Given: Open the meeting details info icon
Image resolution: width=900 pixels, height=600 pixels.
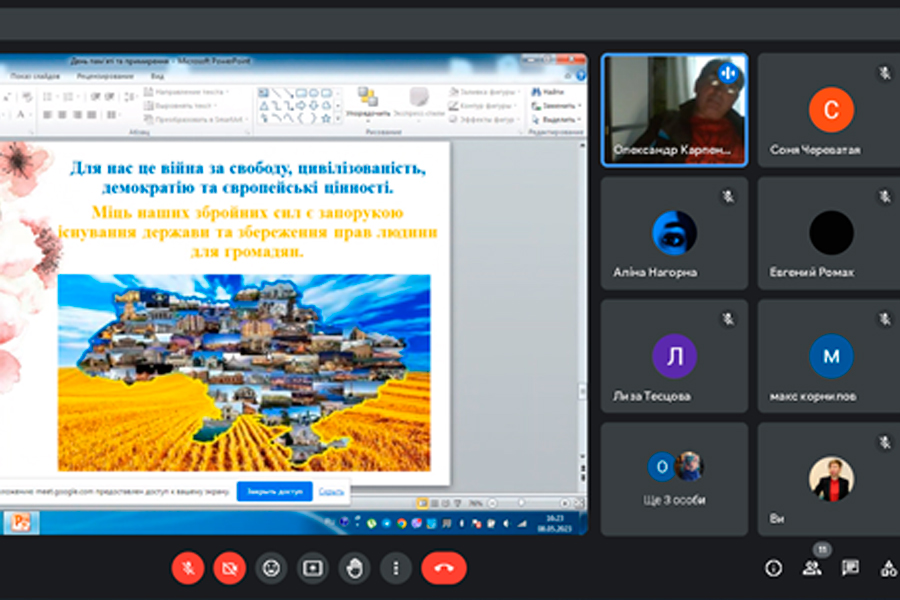Looking at the screenshot, I should pyautogui.click(x=773, y=568).
